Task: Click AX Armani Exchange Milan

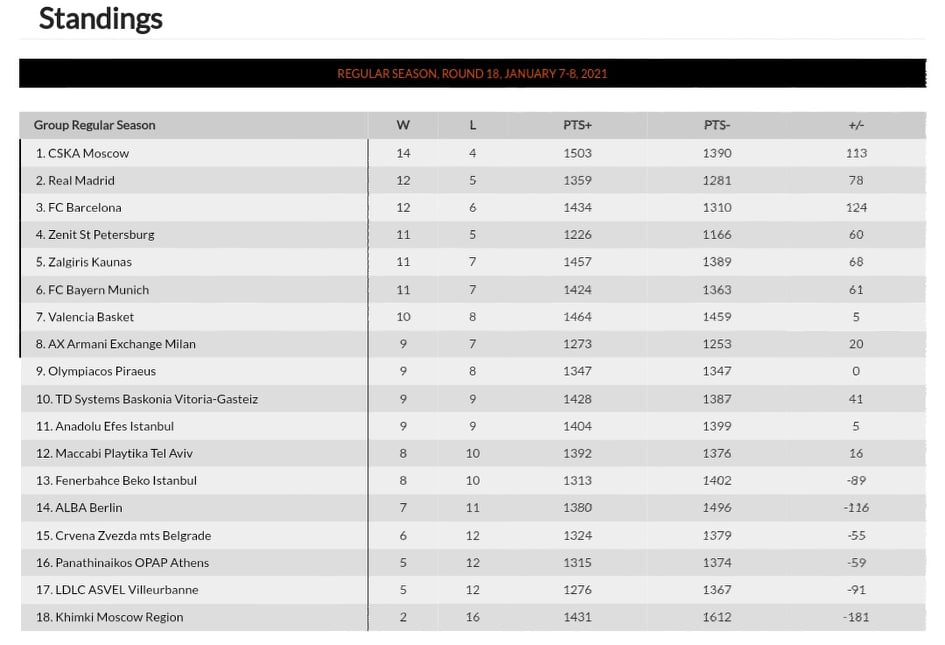Action: (x=122, y=344)
